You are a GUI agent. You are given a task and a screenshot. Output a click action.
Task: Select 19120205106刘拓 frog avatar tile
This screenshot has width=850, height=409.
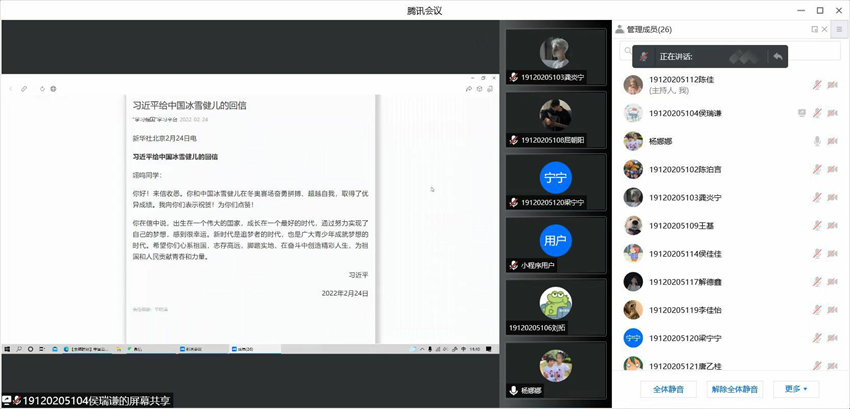[x=555, y=307]
